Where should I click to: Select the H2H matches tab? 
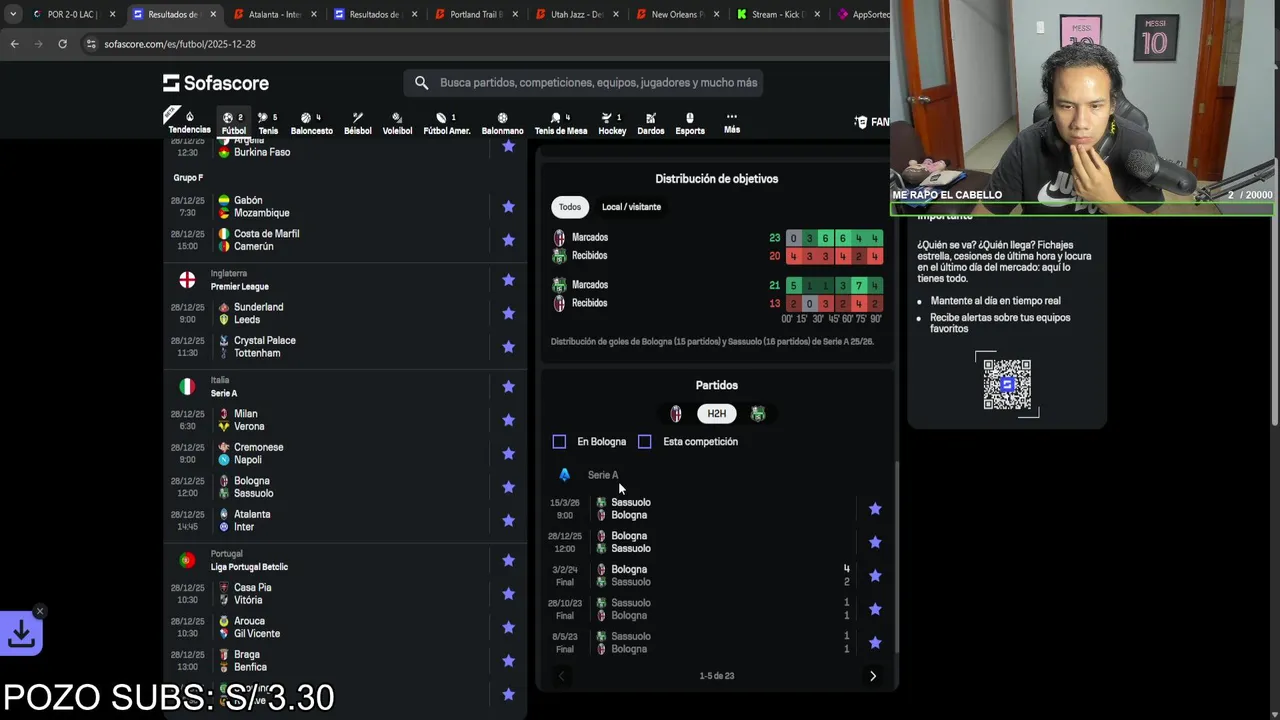pos(717,413)
